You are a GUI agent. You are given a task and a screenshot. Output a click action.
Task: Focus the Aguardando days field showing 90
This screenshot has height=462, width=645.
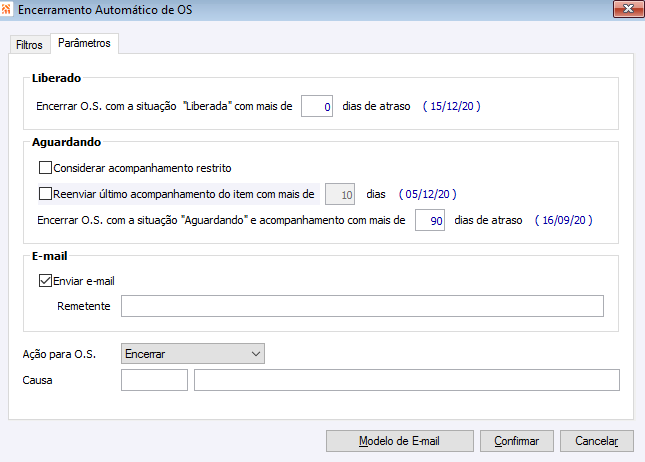click(430, 220)
